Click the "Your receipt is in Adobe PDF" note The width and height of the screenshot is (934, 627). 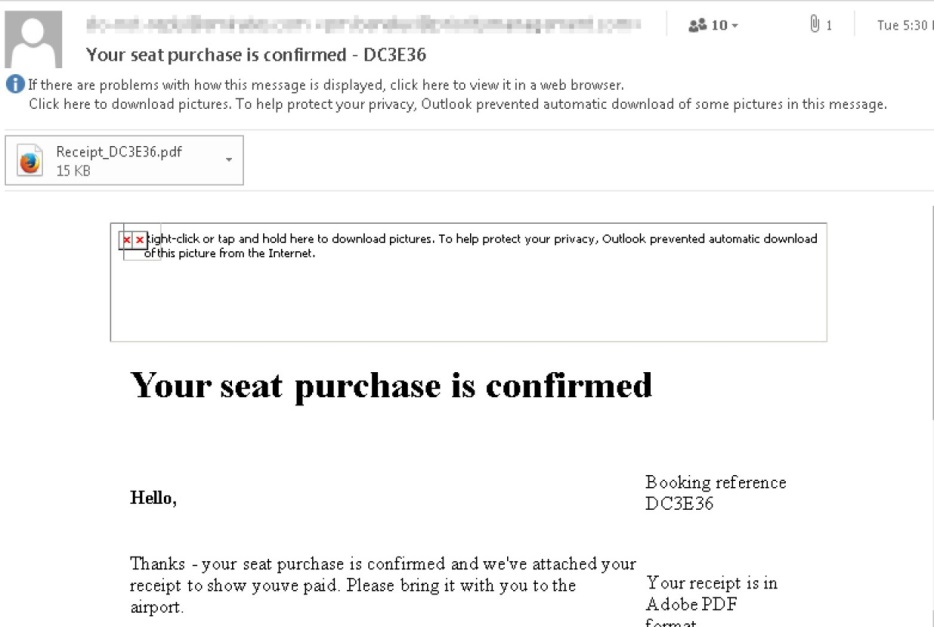(x=711, y=594)
